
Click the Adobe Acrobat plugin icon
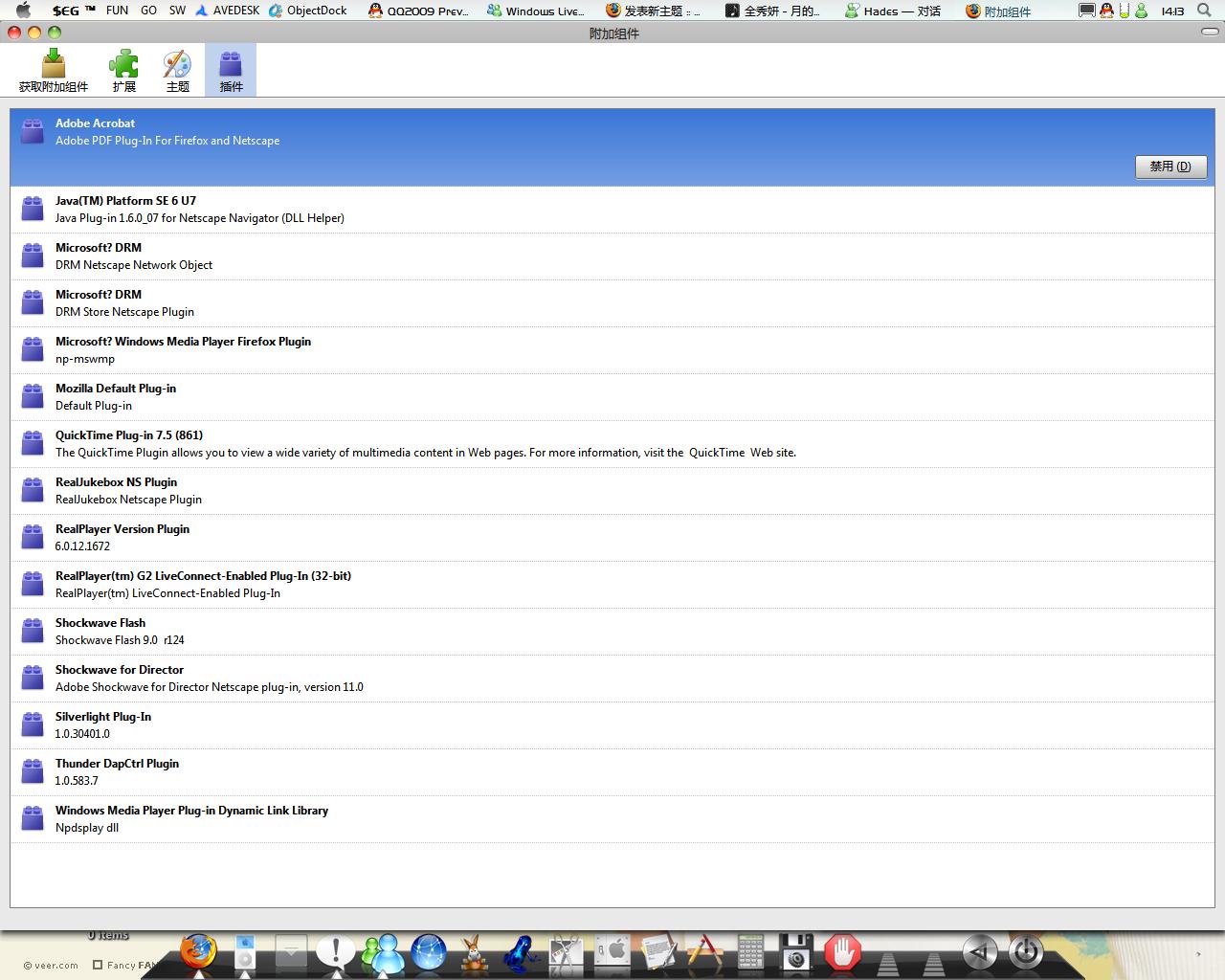33,131
